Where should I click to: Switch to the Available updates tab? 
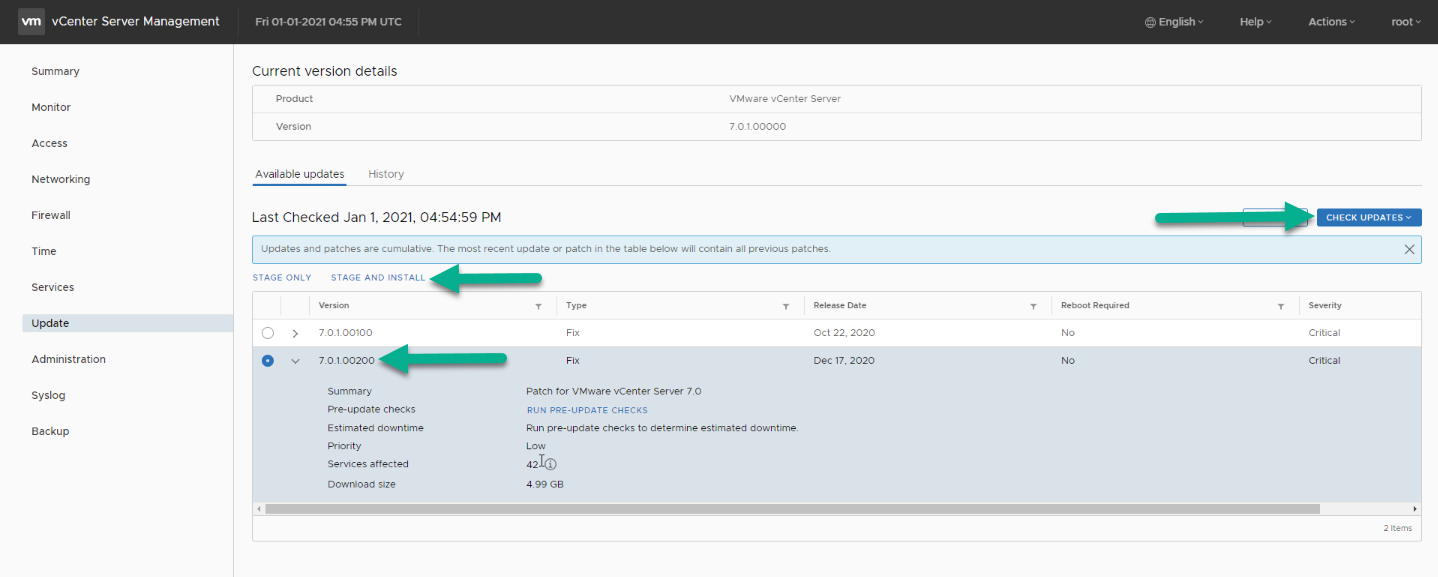click(299, 174)
